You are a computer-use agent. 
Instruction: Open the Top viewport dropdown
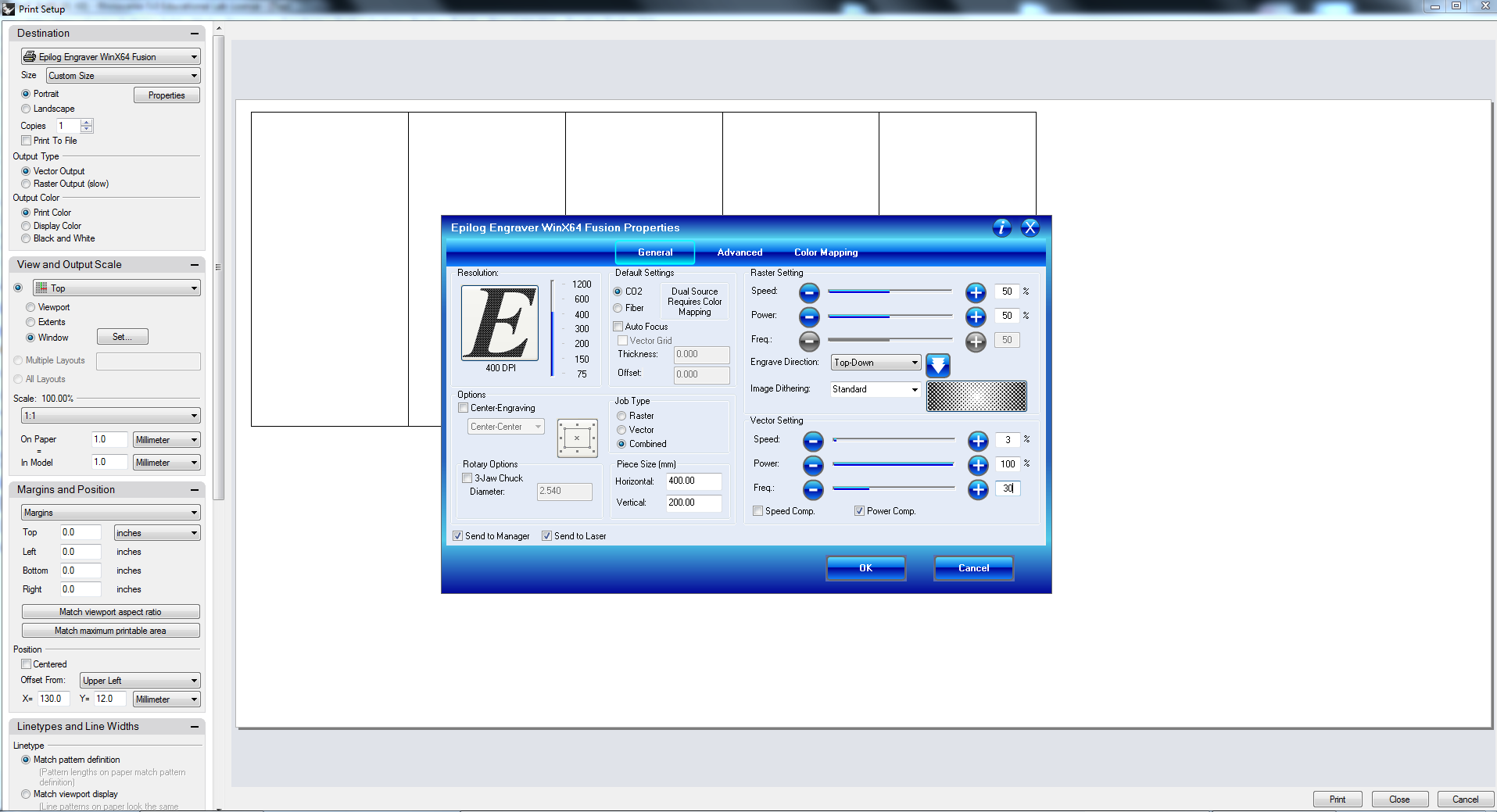coord(116,288)
